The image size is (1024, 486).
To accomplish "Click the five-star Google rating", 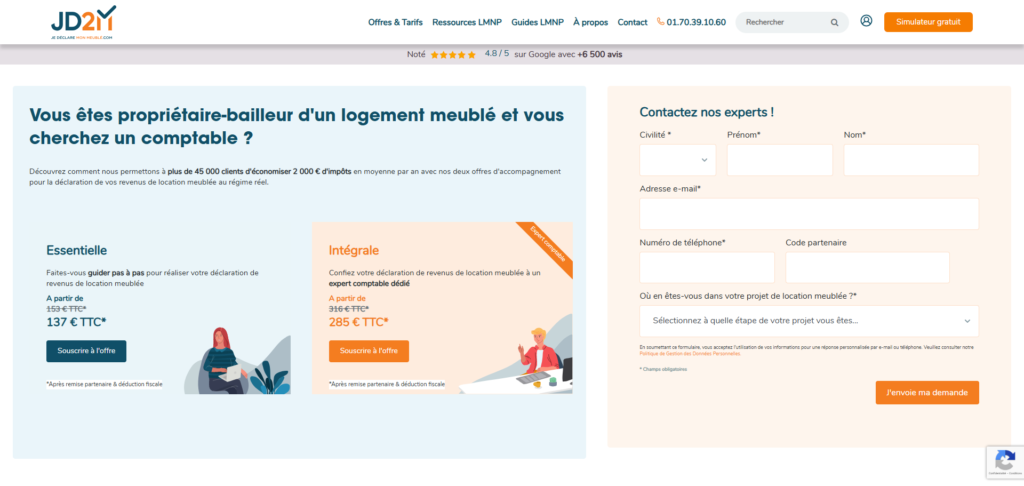I will coord(453,55).
